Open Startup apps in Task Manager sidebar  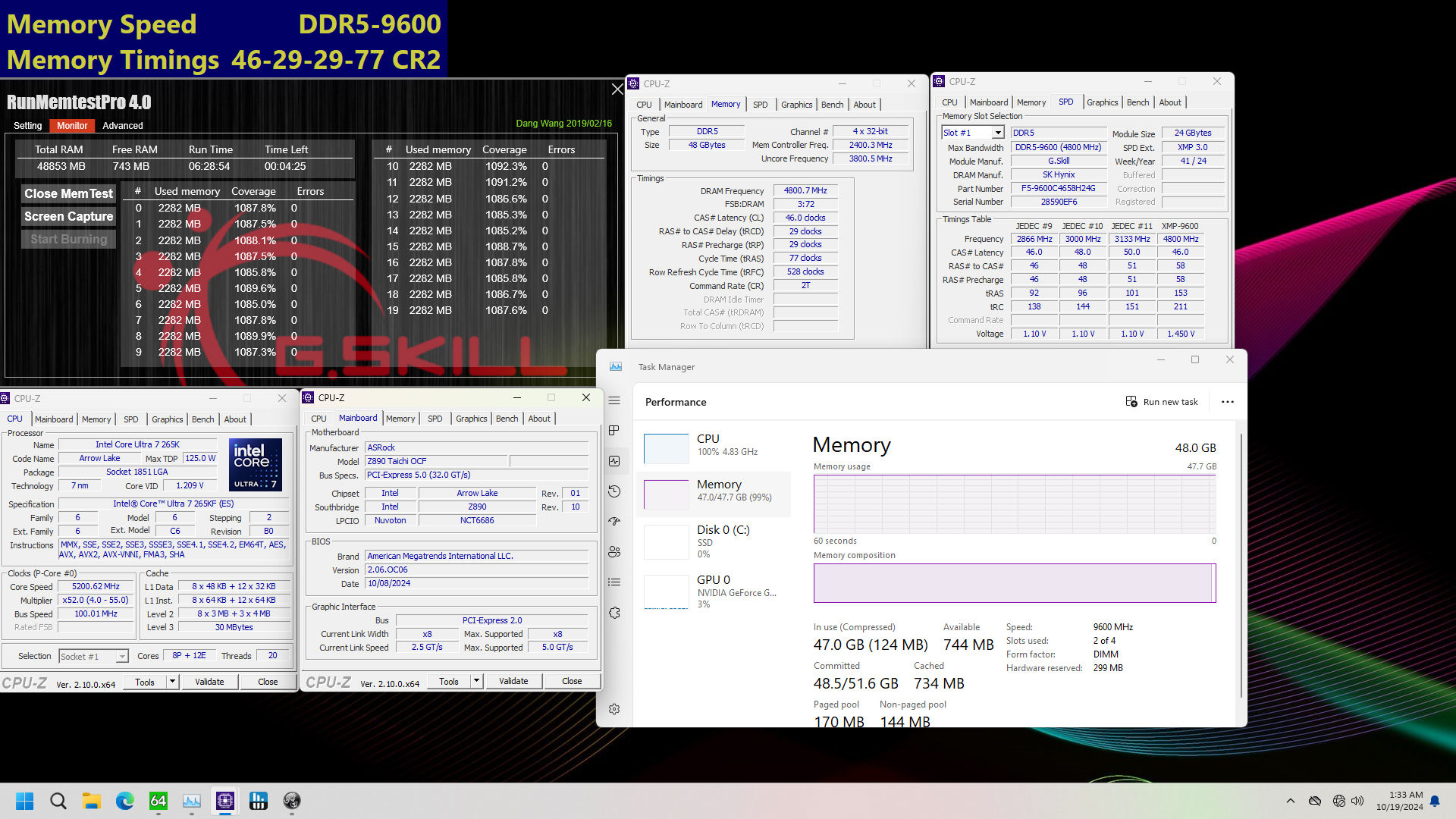tap(614, 522)
